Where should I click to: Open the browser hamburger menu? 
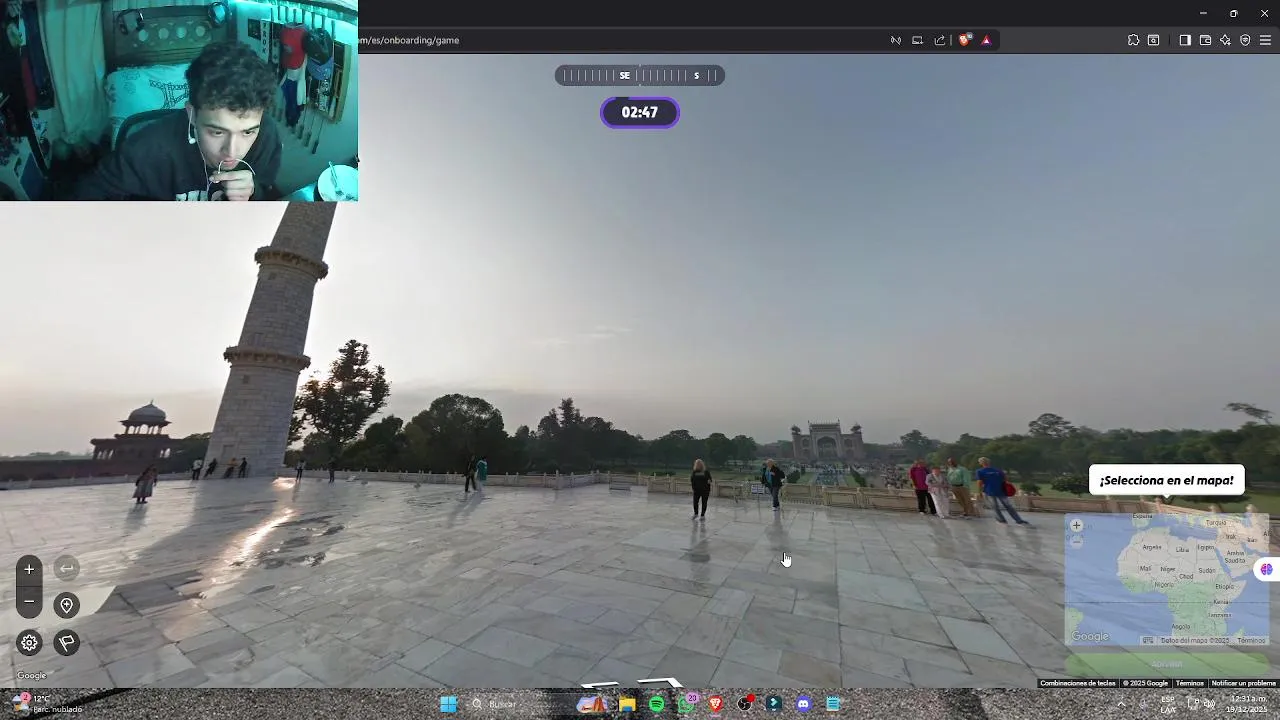pos(1265,40)
